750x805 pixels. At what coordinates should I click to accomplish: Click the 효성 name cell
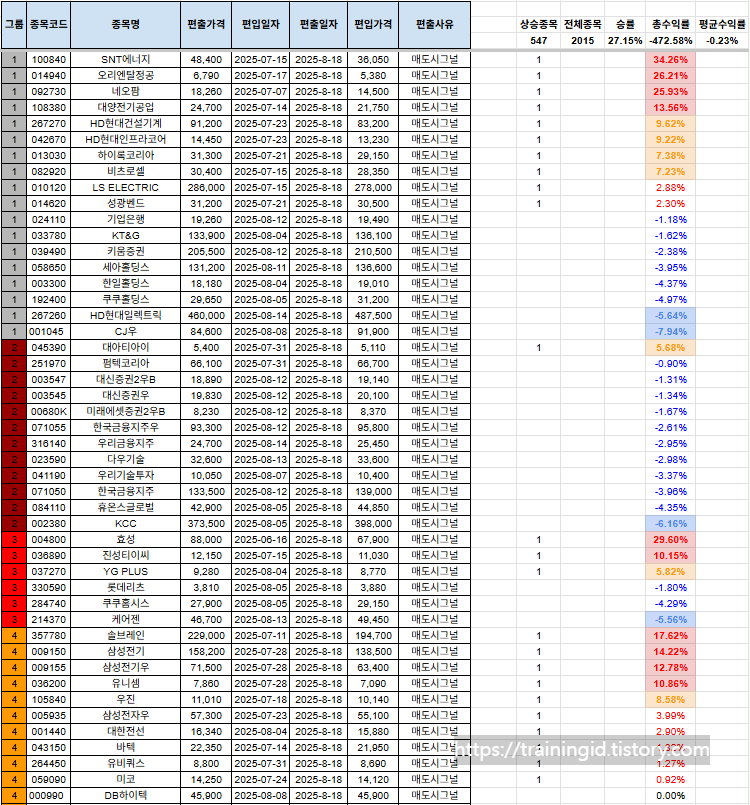125,540
